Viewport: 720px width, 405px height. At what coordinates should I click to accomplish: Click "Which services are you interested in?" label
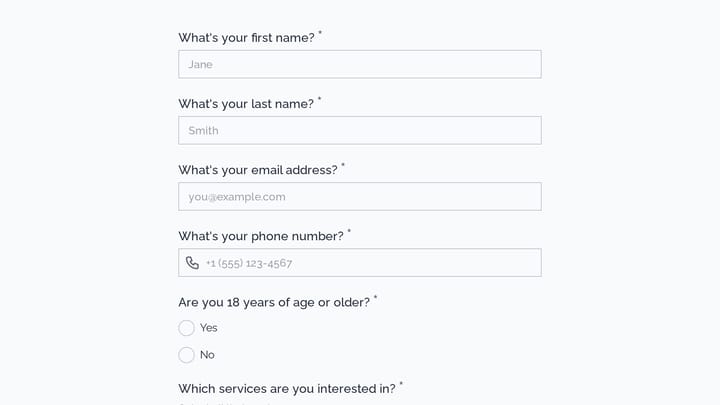pos(287,388)
